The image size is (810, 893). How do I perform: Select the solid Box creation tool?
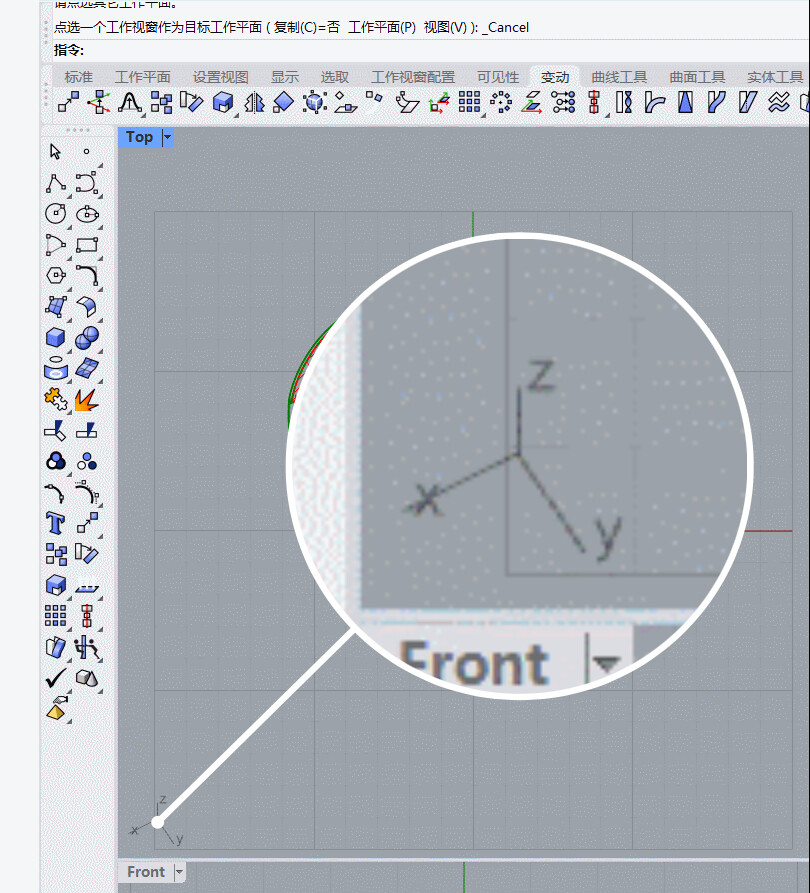[55, 337]
